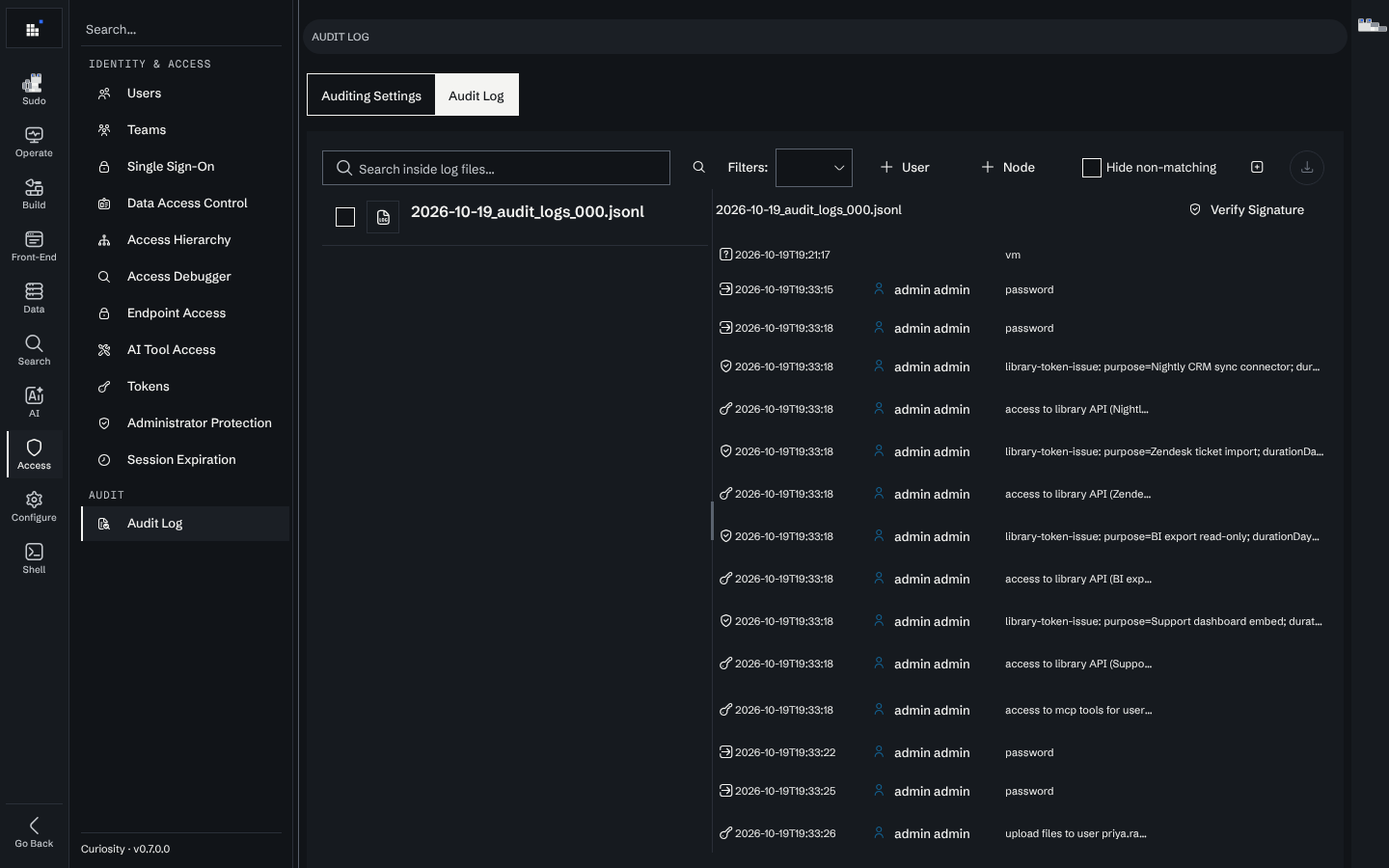Open Users in the sidebar
The image size is (1389, 868).
185,94
